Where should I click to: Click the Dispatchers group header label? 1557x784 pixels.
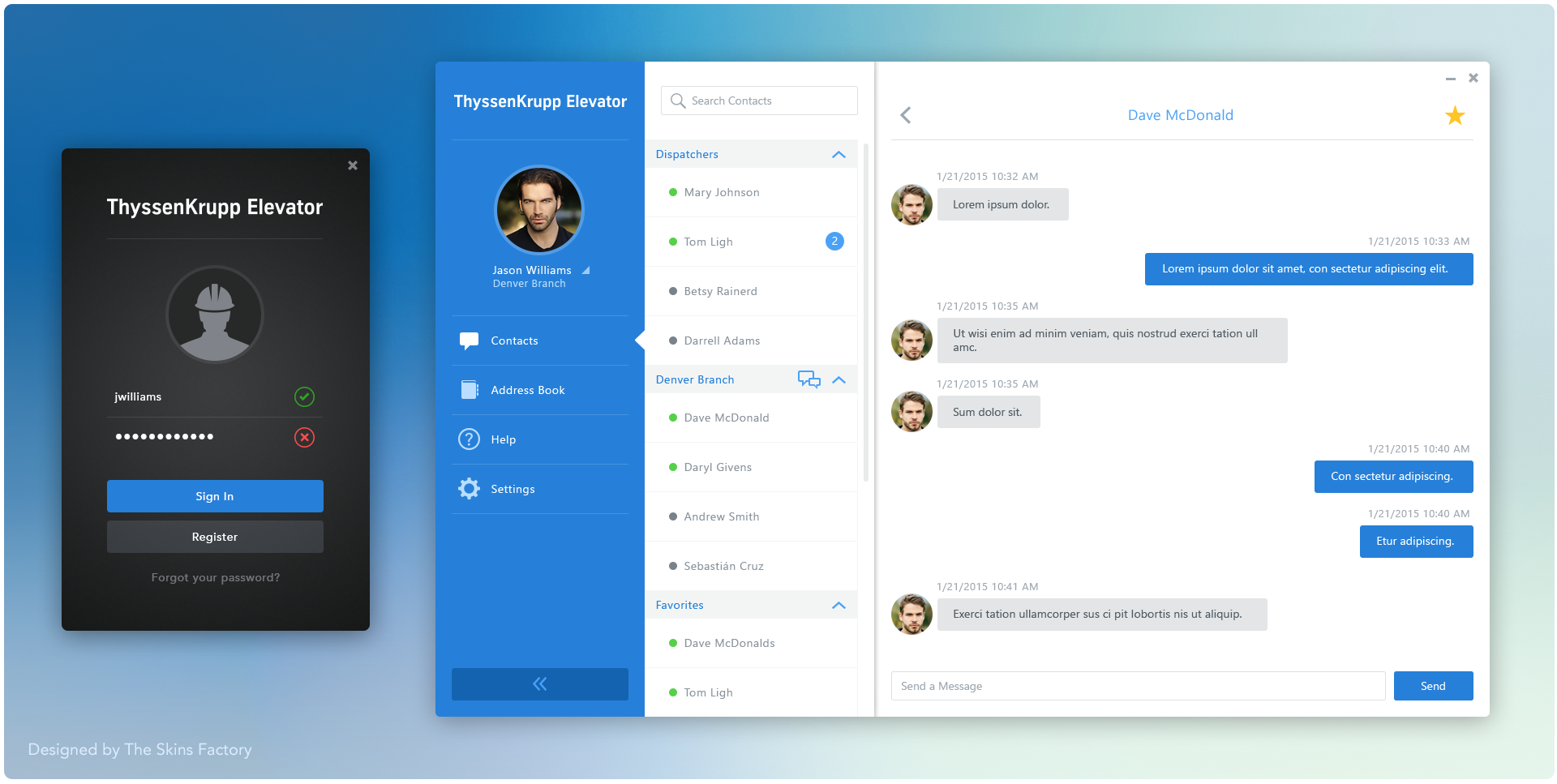(x=687, y=154)
